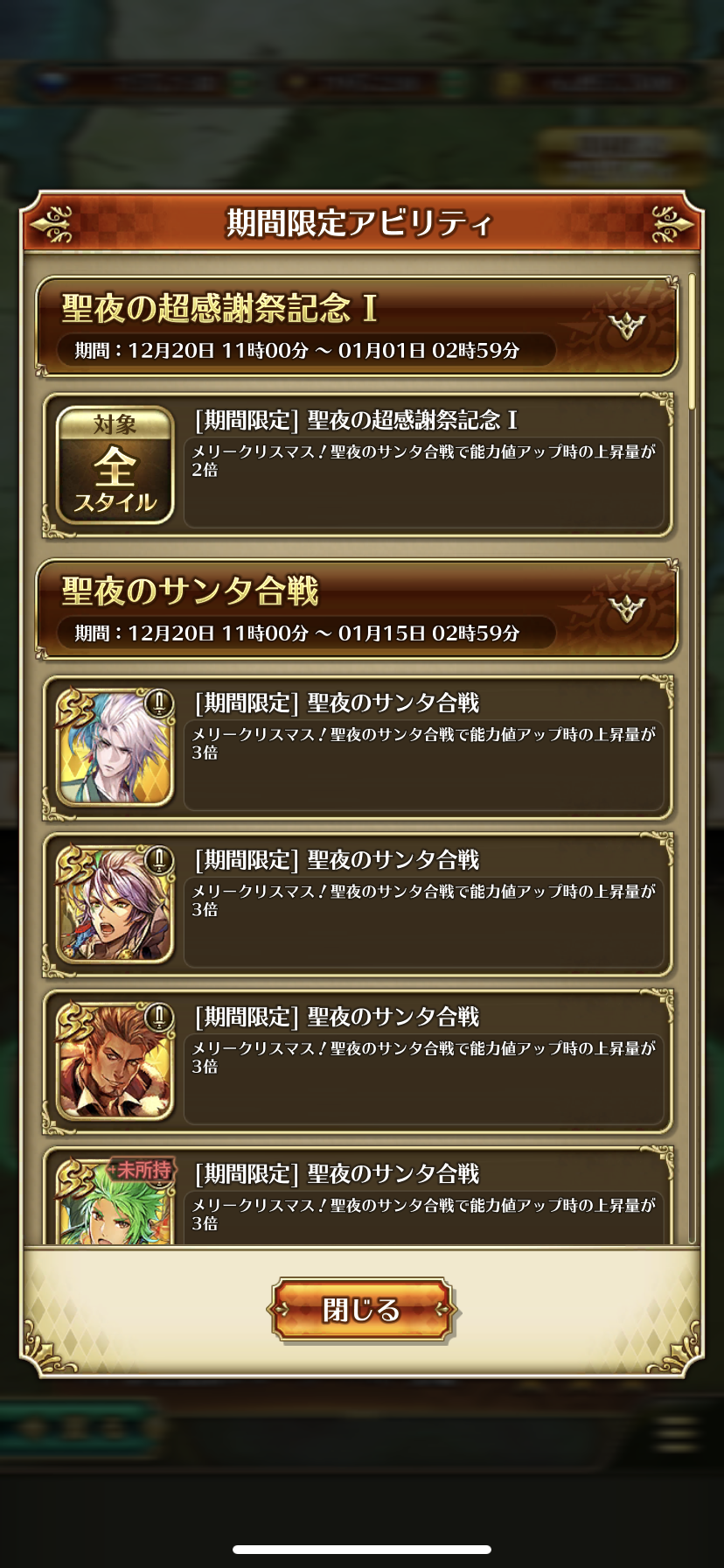Tap the info badge on purple-haired portrait
The height and width of the screenshot is (1568, 724).
tap(159, 860)
